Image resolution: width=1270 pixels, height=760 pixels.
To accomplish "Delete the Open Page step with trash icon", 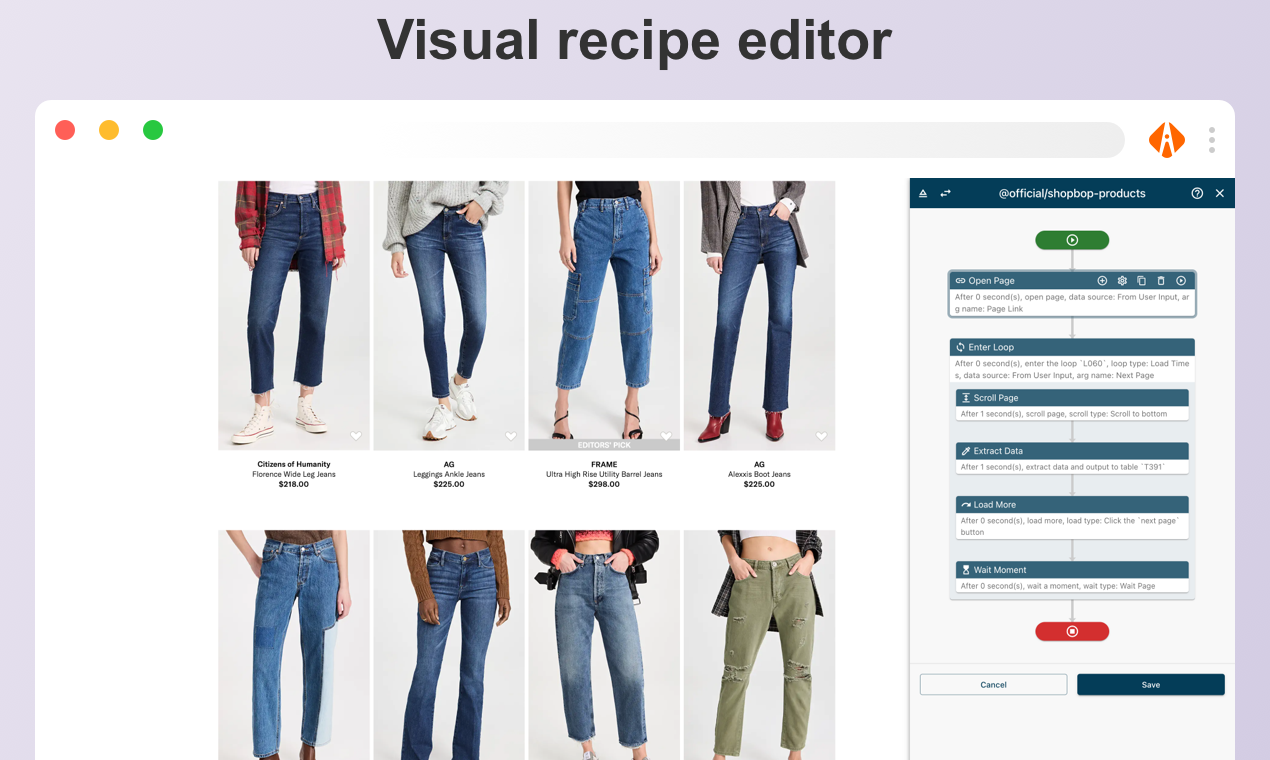I will click(x=1161, y=281).
